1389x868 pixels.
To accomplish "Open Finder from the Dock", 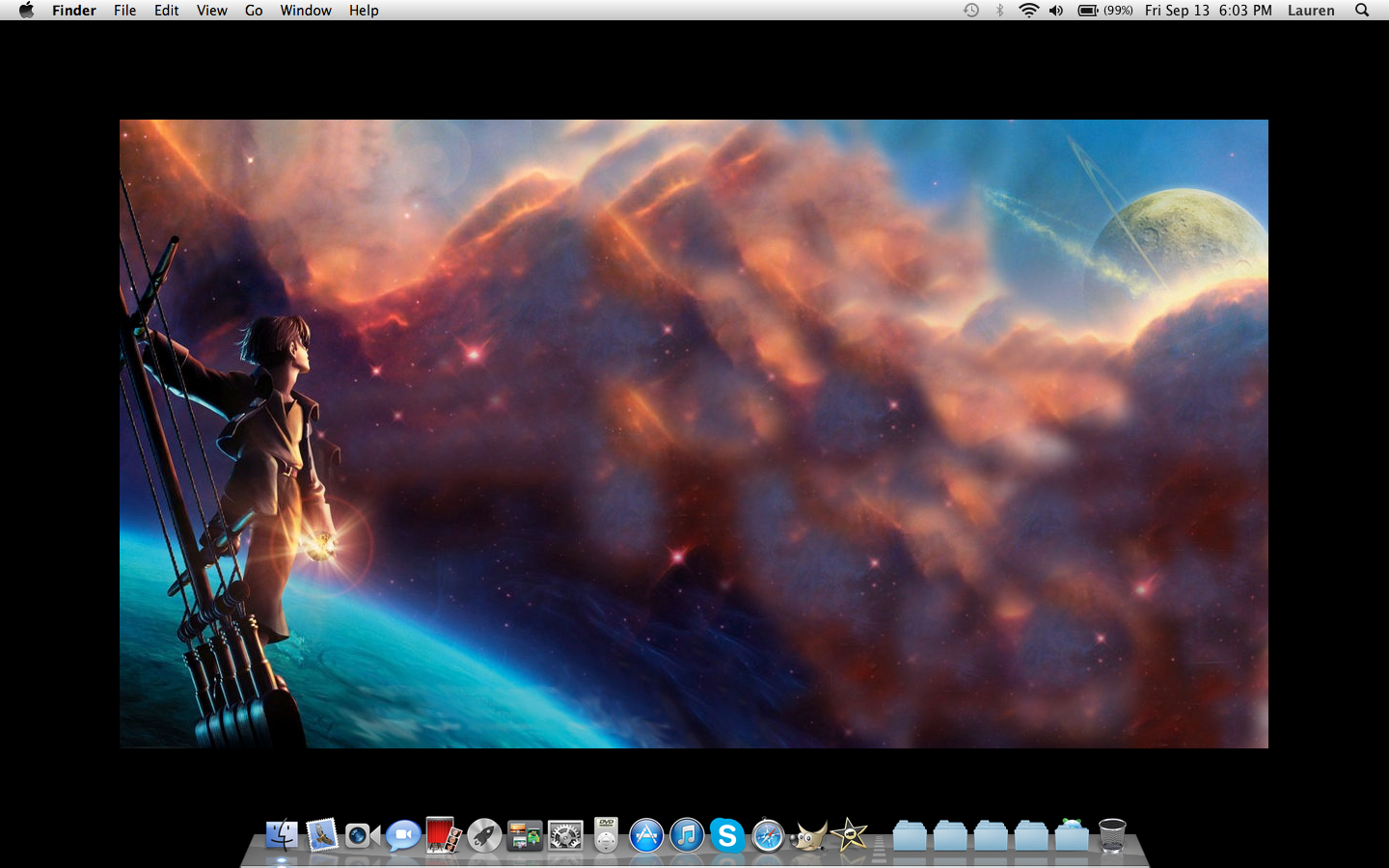I will point(282,835).
